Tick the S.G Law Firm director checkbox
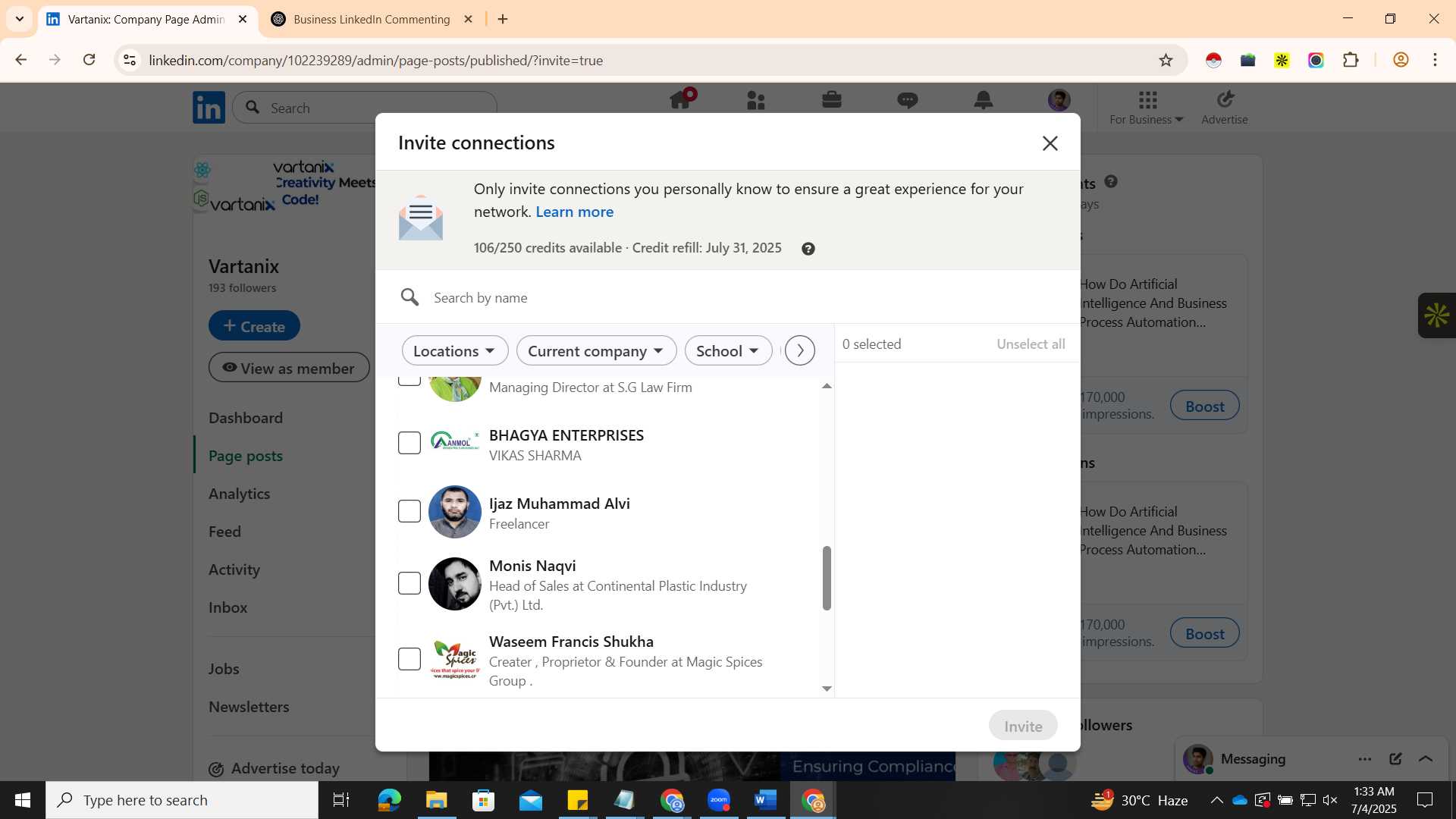 coord(409,381)
